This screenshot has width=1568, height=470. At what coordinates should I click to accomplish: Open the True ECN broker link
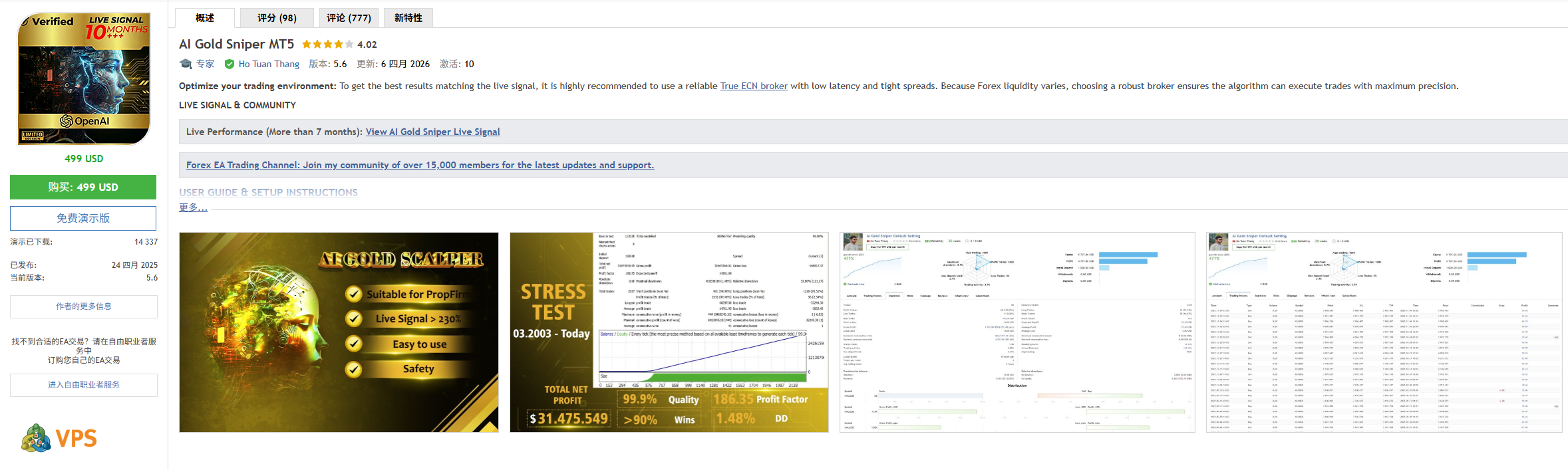point(754,86)
